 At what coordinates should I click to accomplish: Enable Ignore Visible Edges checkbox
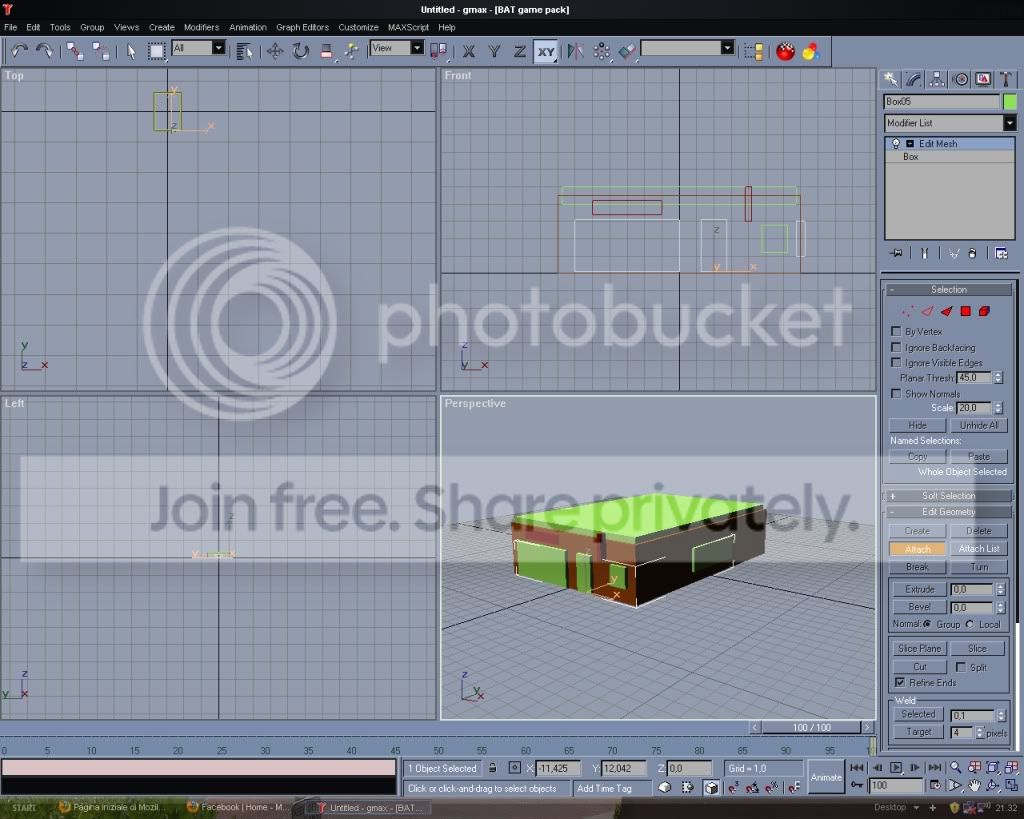(896, 362)
